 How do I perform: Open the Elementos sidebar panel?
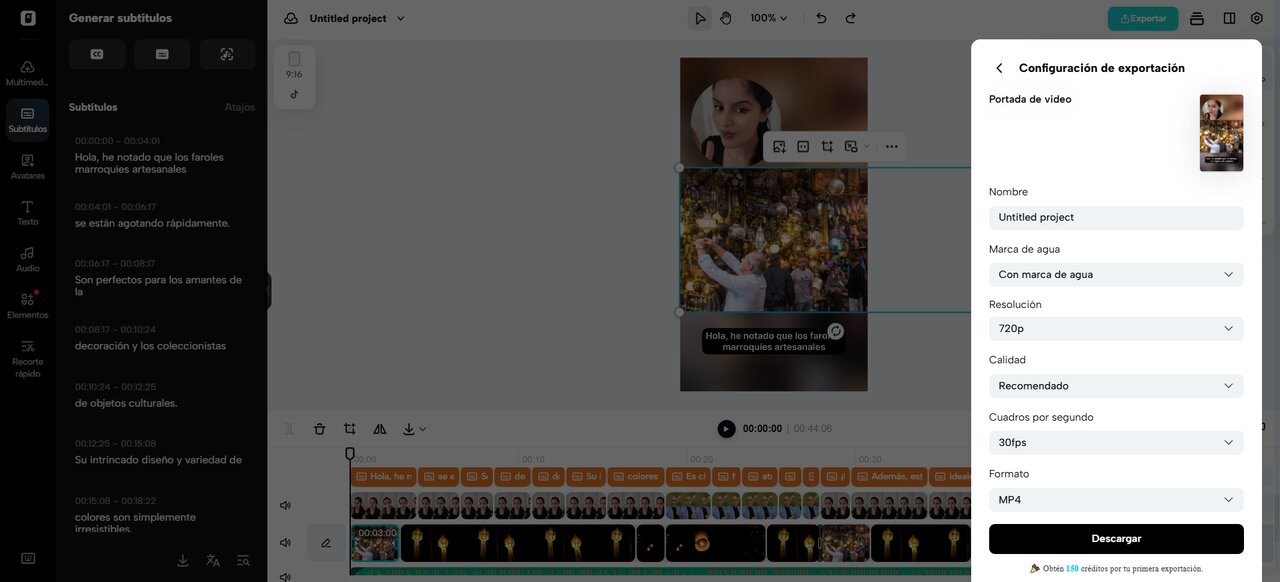(27, 305)
